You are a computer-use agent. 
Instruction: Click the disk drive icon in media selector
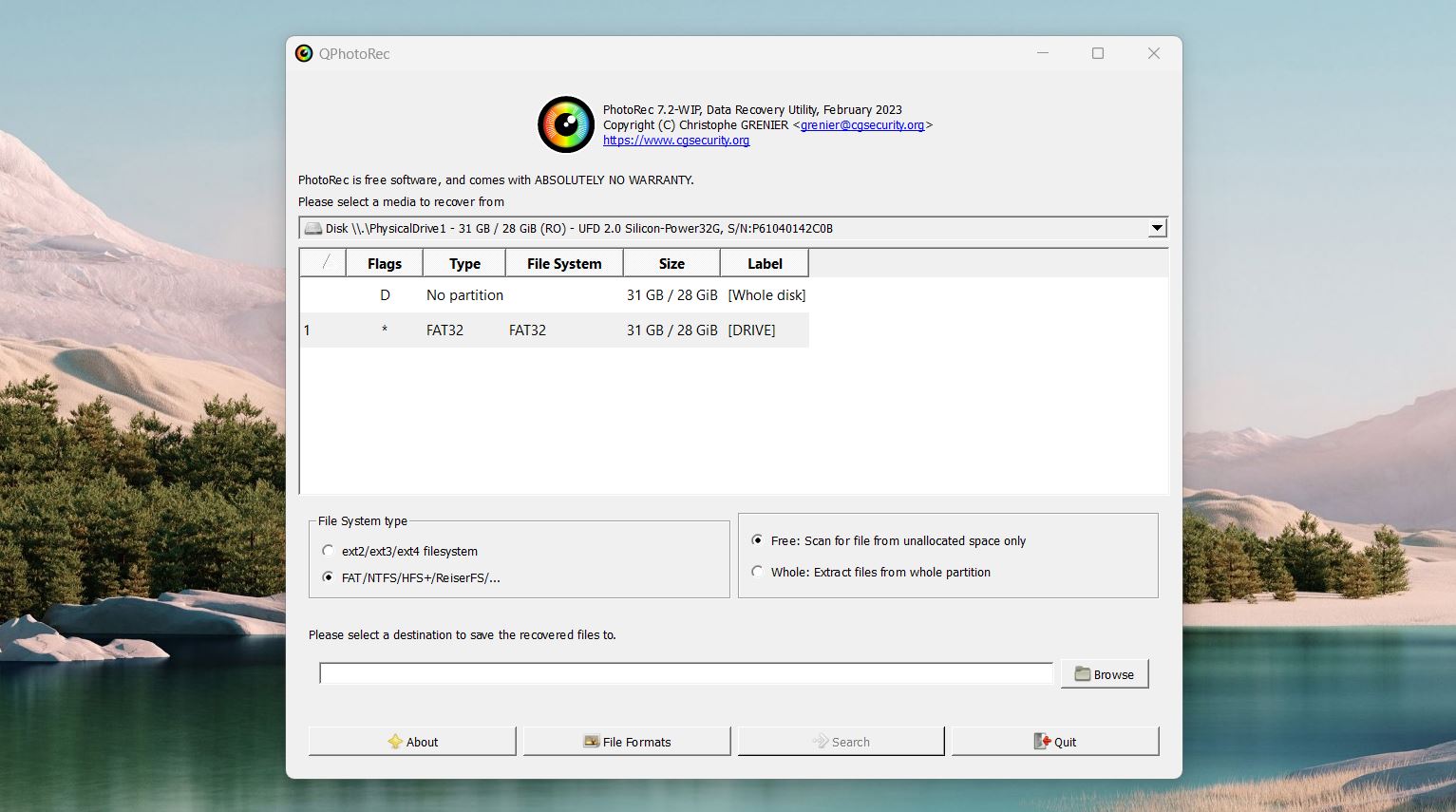[312, 228]
